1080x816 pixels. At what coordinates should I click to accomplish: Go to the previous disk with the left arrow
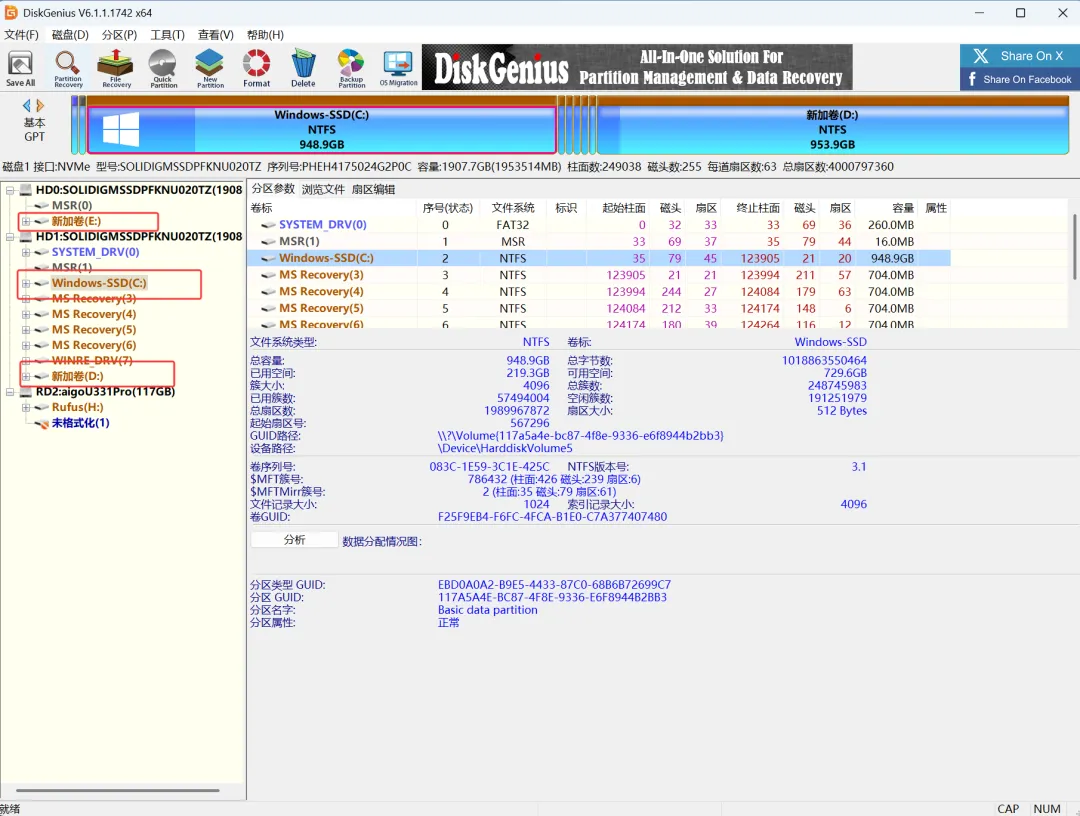(x=27, y=105)
